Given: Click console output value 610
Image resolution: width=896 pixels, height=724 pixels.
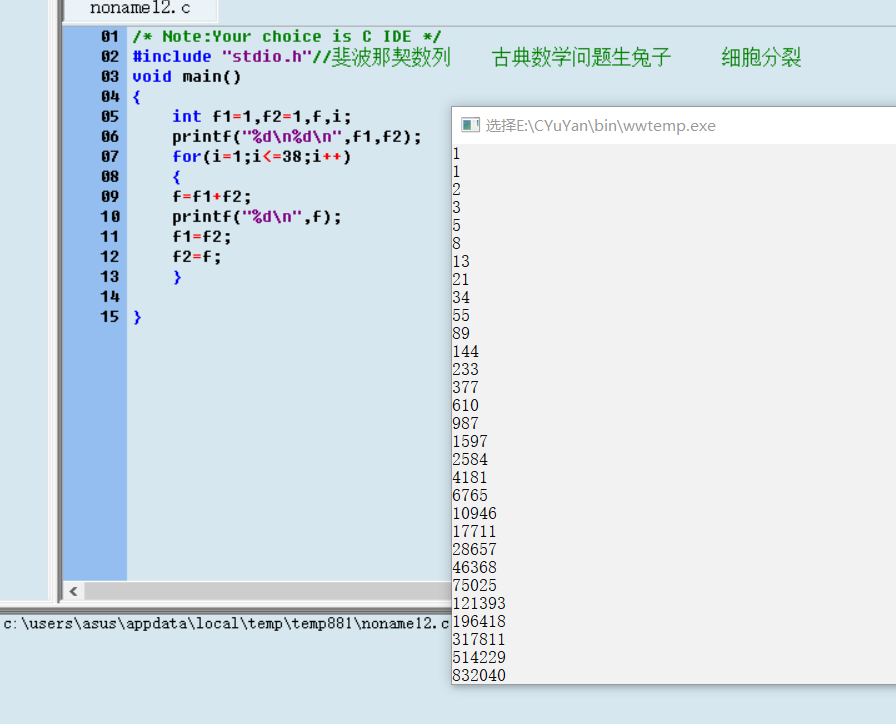Looking at the screenshot, I should pyautogui.click(x=466, y=405).
